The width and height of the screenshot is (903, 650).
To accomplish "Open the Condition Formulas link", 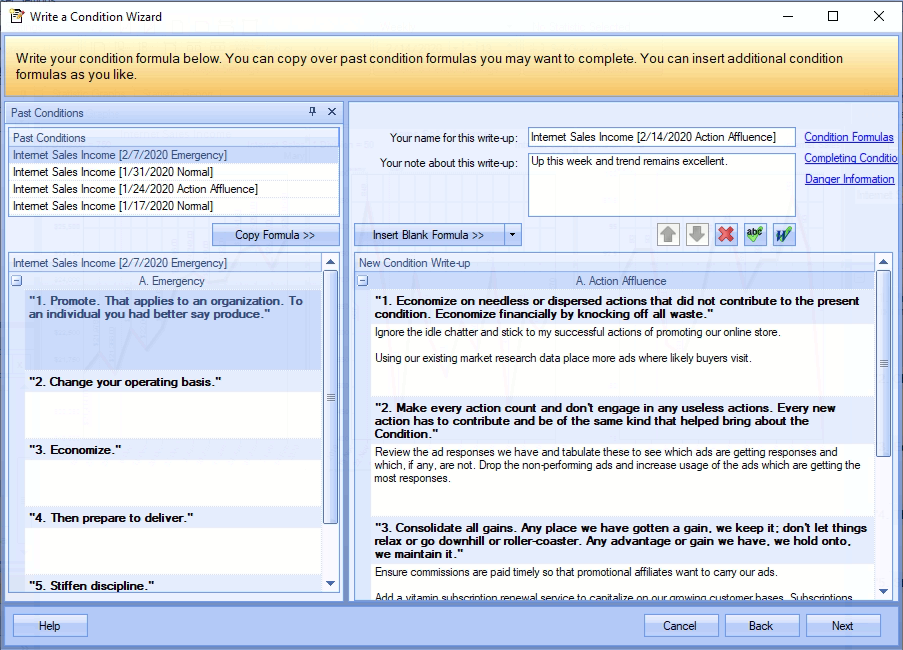I will [849, 137].
